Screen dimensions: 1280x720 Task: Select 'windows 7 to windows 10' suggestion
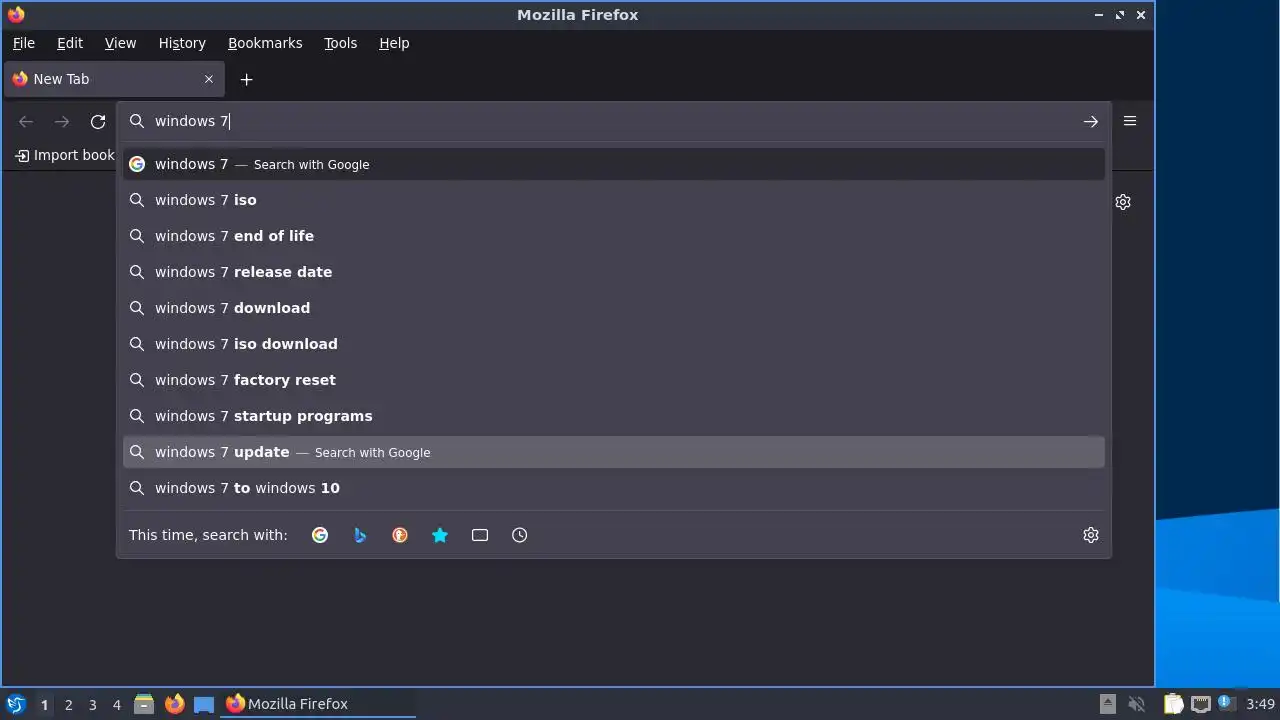pos(614,488)
